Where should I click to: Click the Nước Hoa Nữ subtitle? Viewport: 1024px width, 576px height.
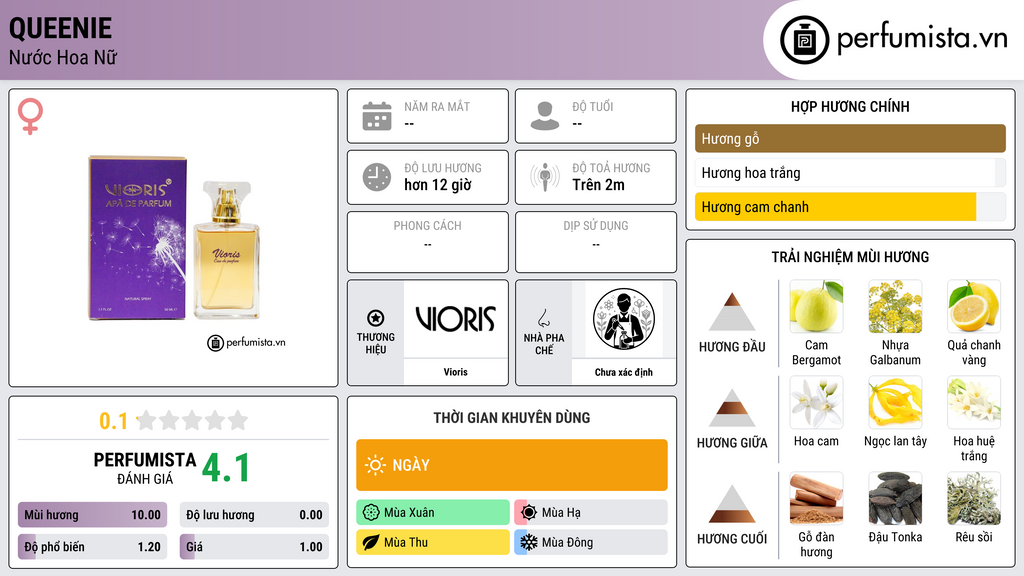[63, 57]
